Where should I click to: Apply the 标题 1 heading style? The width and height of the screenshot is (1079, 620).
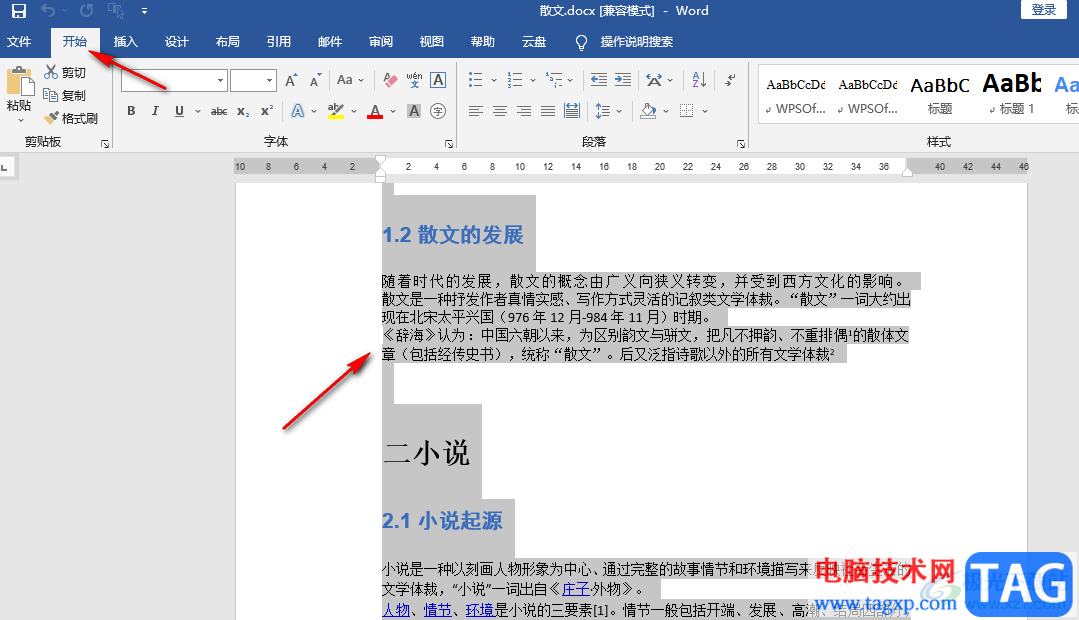(1012, 95)
